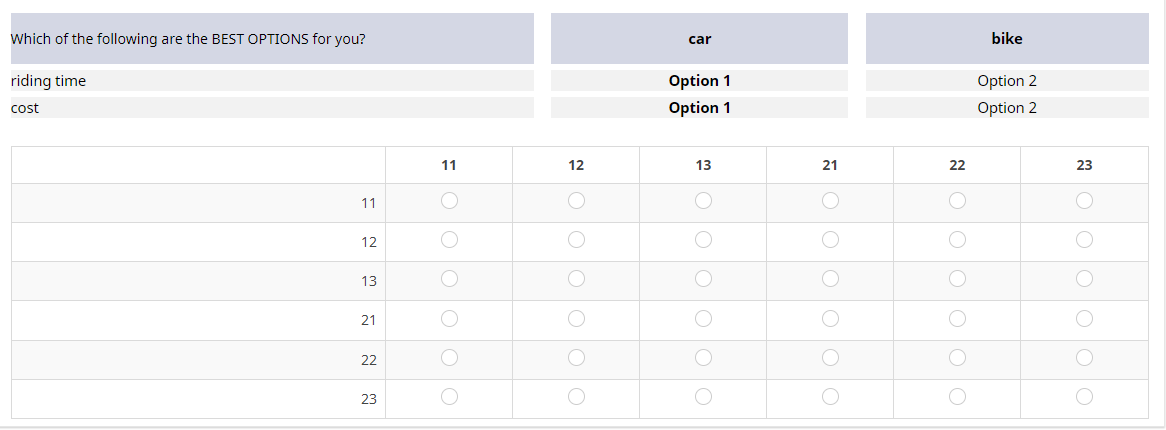Choose radio in row 12, column 13

click(703, 240)
